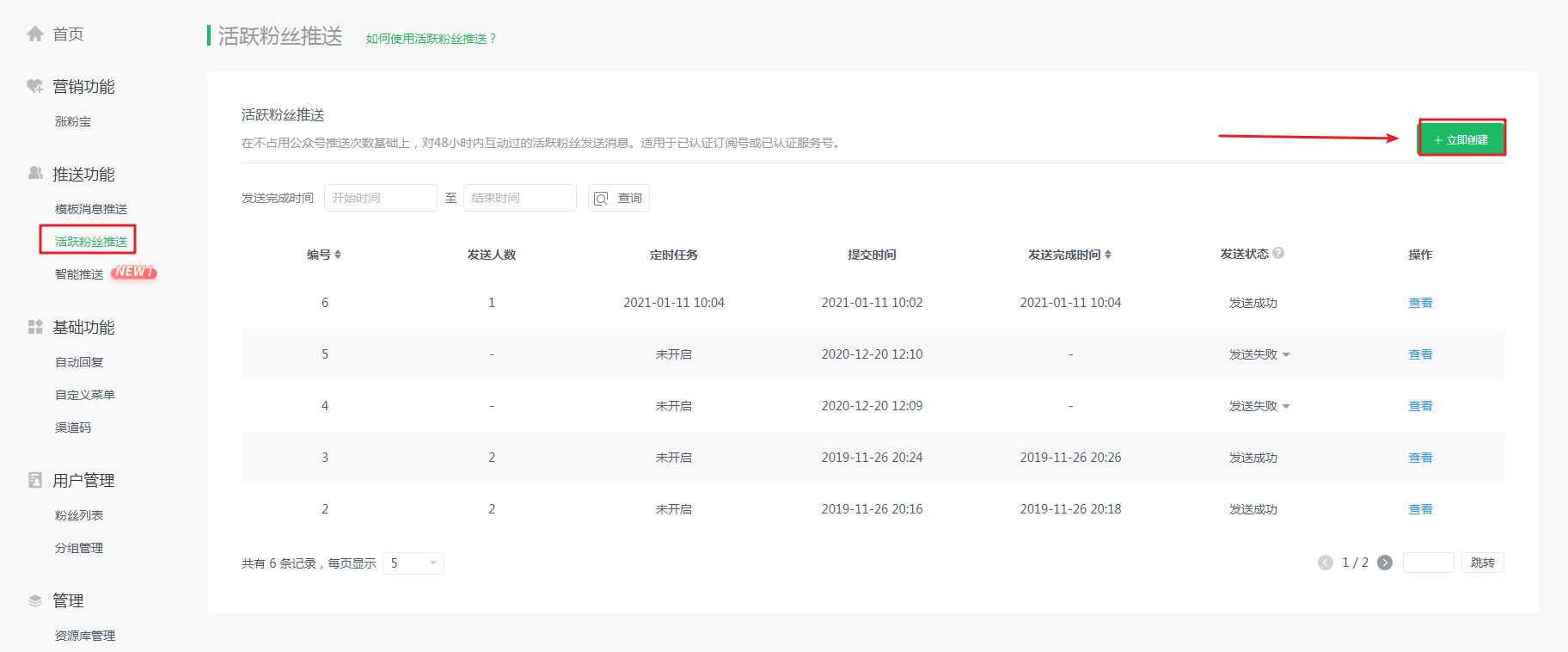Open the records-per-page dropdown
The height and width of the screenshot is (652, 1568).
(413, 563)
